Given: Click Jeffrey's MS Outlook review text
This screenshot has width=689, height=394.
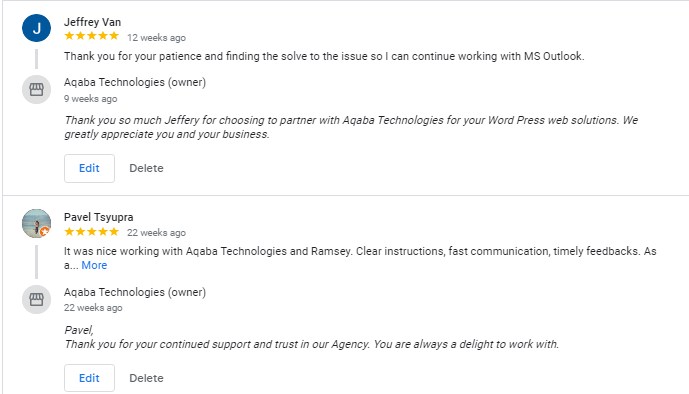Looking at the screenshot, I should [324, 56].
